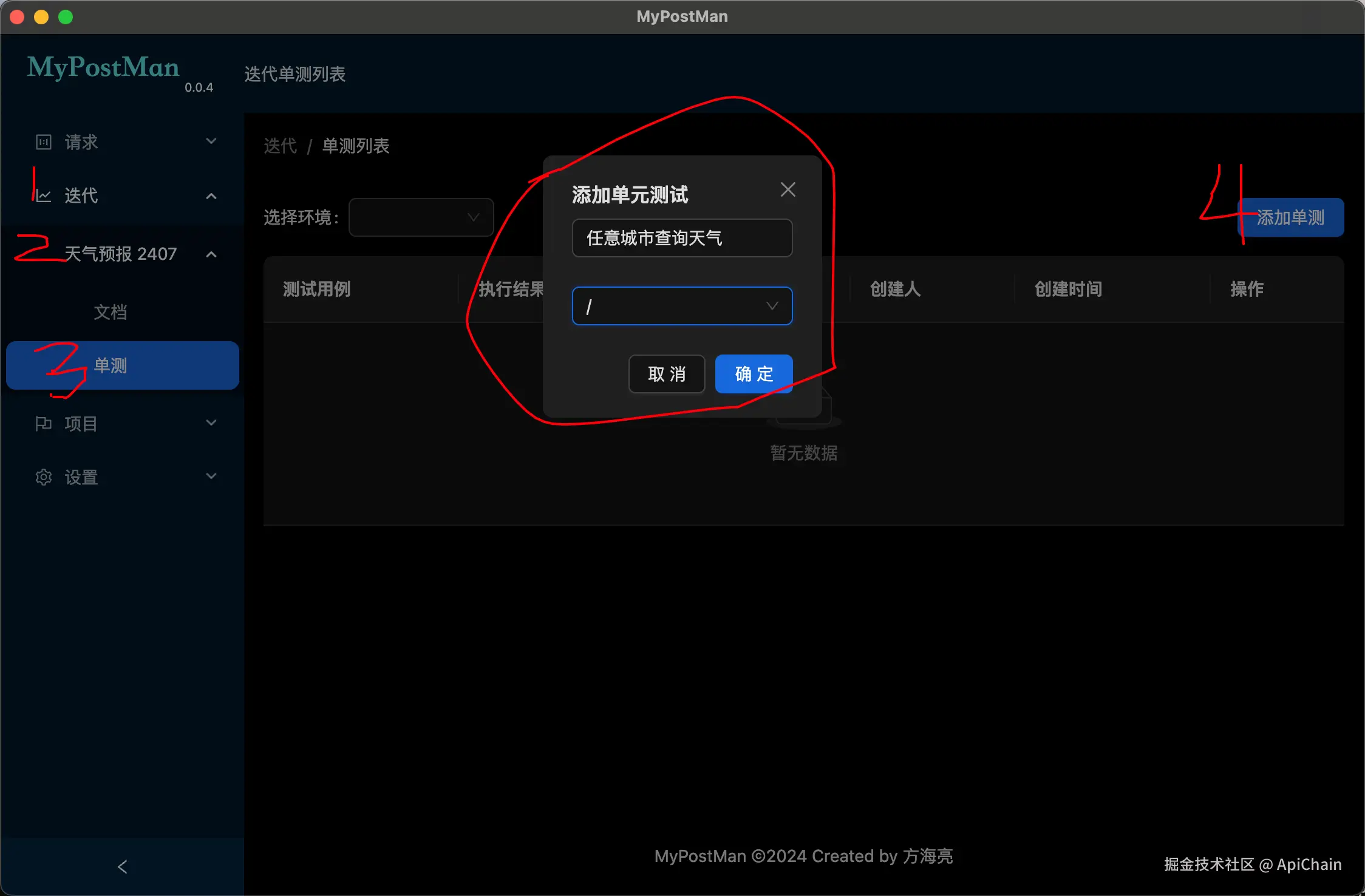Collapse the 迭代 menu chevron

(x=211, y=195)
